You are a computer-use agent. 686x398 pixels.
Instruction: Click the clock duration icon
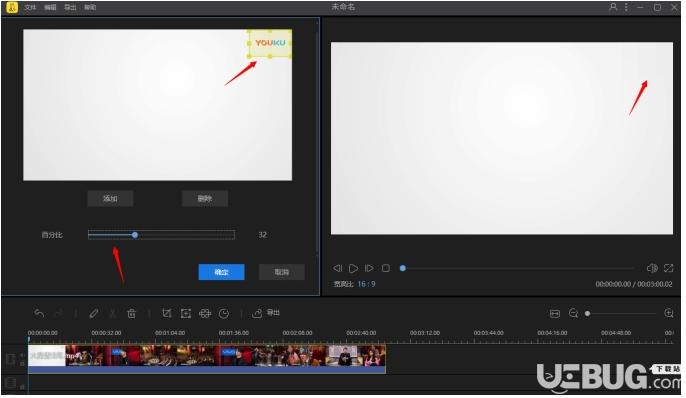click(x=224, y=315)
